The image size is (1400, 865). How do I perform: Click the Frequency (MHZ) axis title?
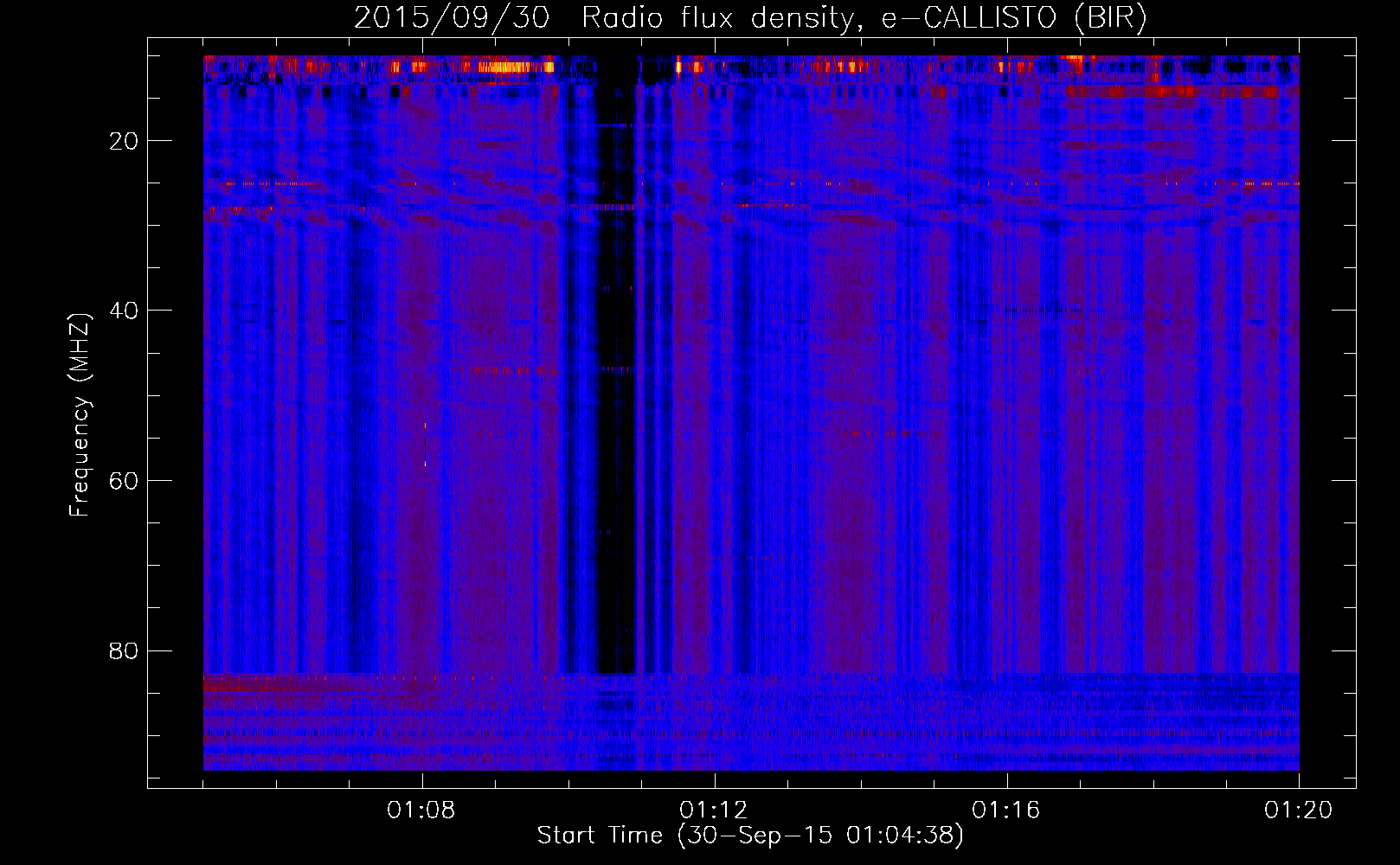80,415
